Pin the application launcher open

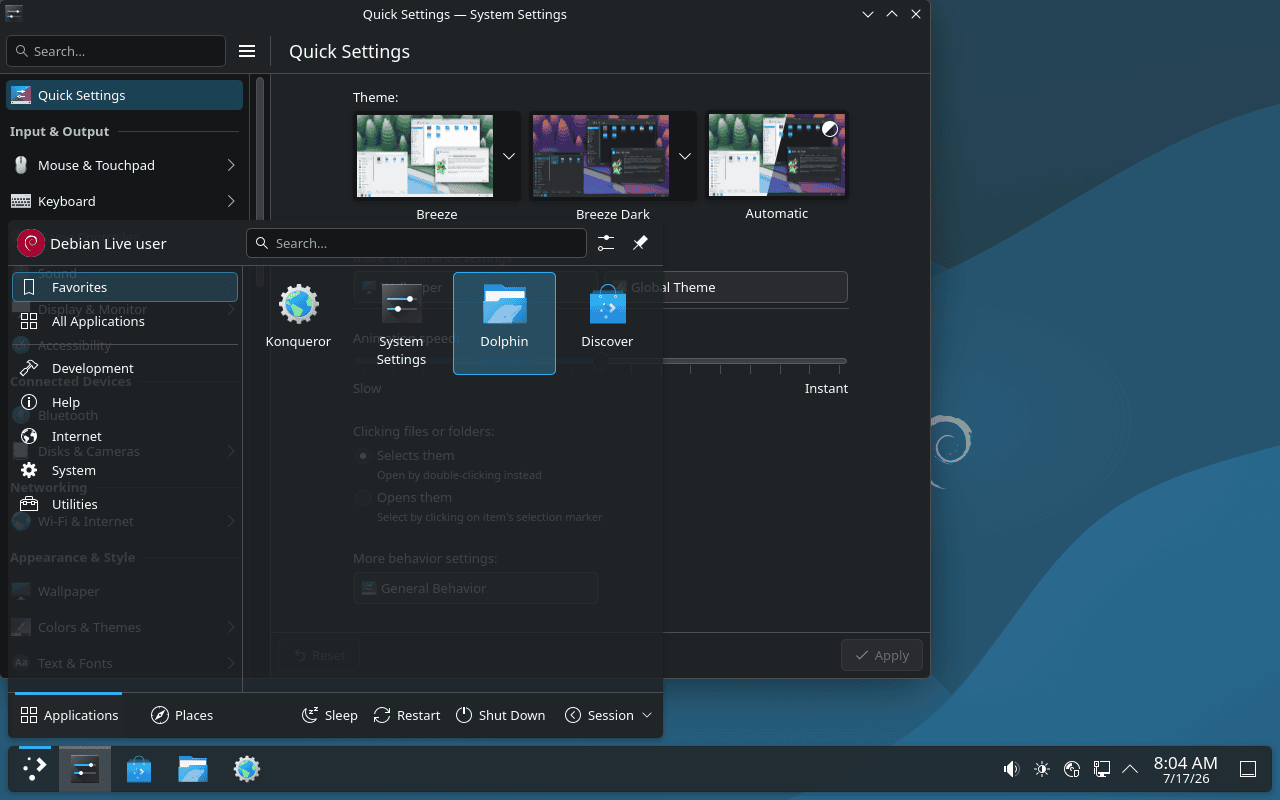pos(640,243)
